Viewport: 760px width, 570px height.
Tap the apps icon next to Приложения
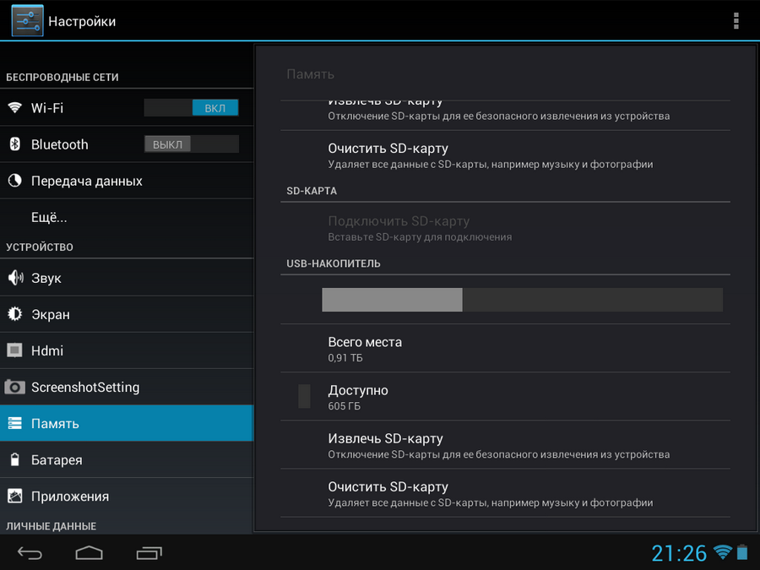click(15, 496)
